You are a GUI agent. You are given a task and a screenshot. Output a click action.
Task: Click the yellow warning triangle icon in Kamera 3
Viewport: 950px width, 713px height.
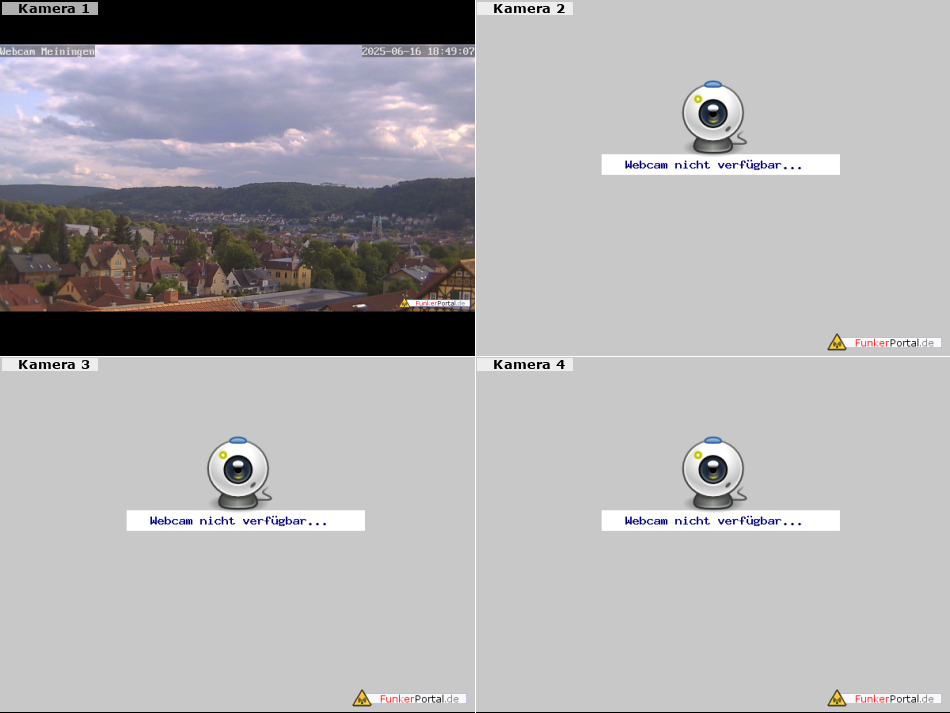[362, 698]
